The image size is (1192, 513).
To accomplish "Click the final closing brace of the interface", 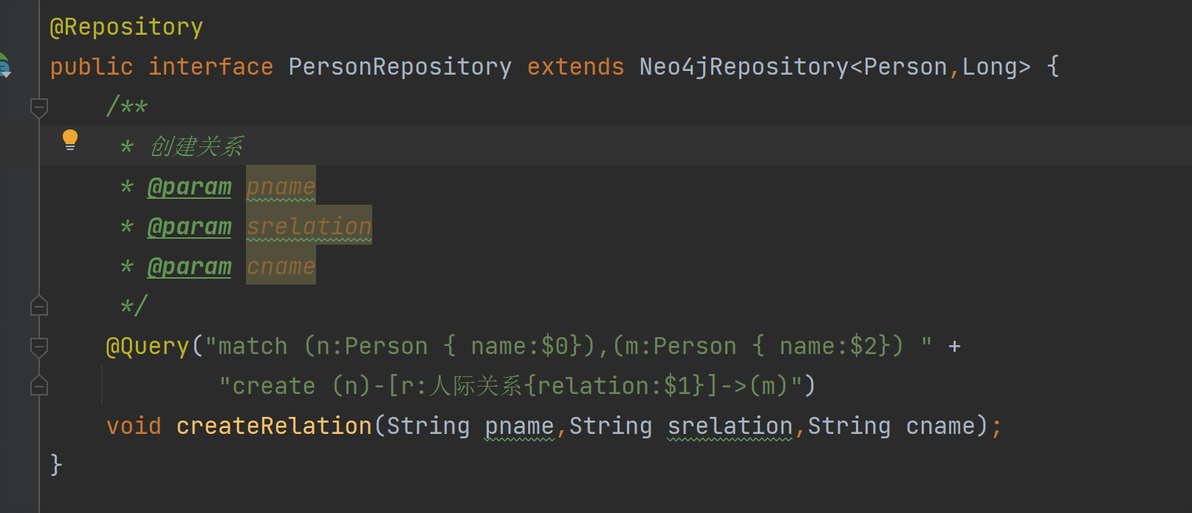I will coord(56,464).
